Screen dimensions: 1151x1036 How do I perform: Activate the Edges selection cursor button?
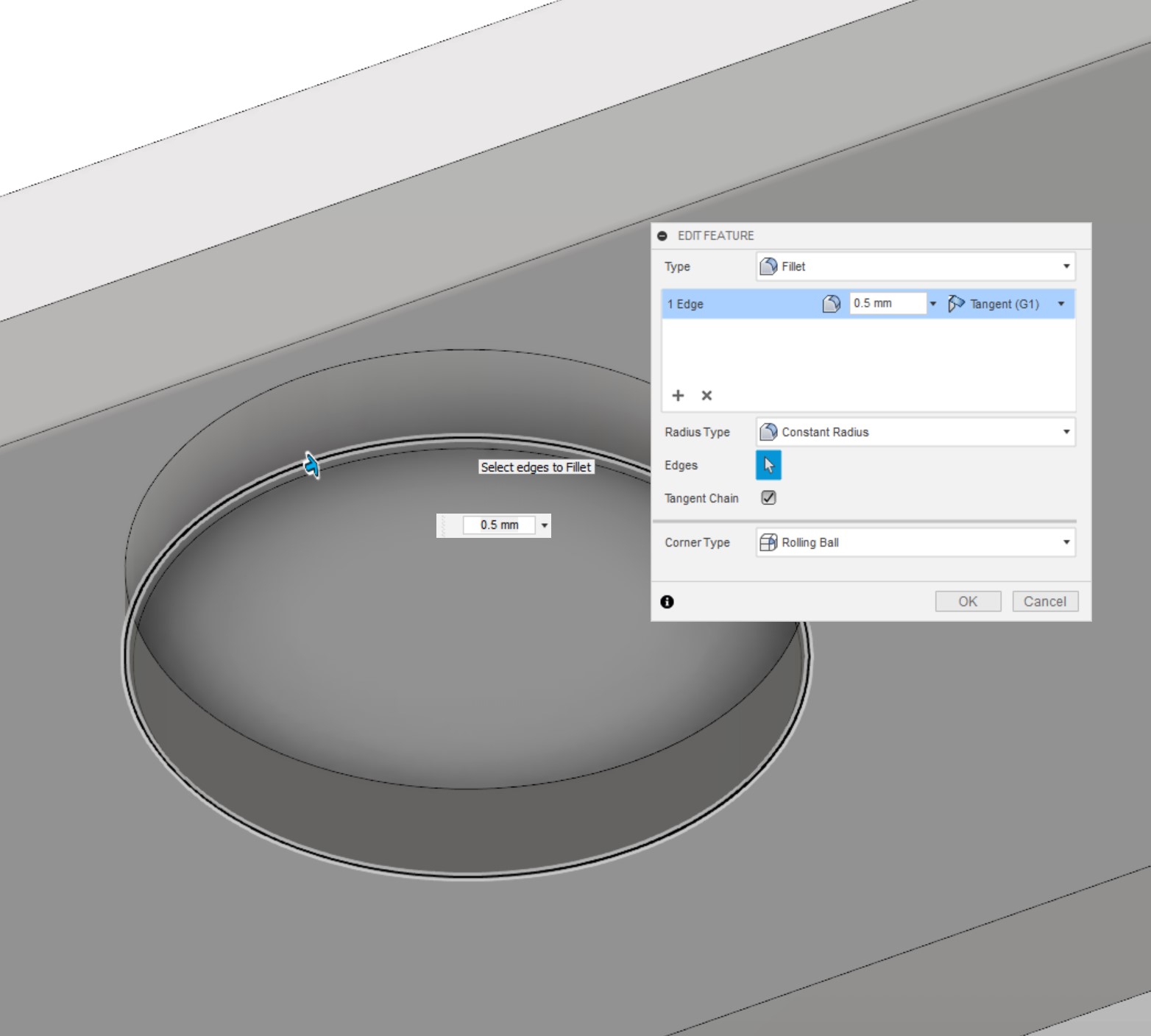point(768,465)
